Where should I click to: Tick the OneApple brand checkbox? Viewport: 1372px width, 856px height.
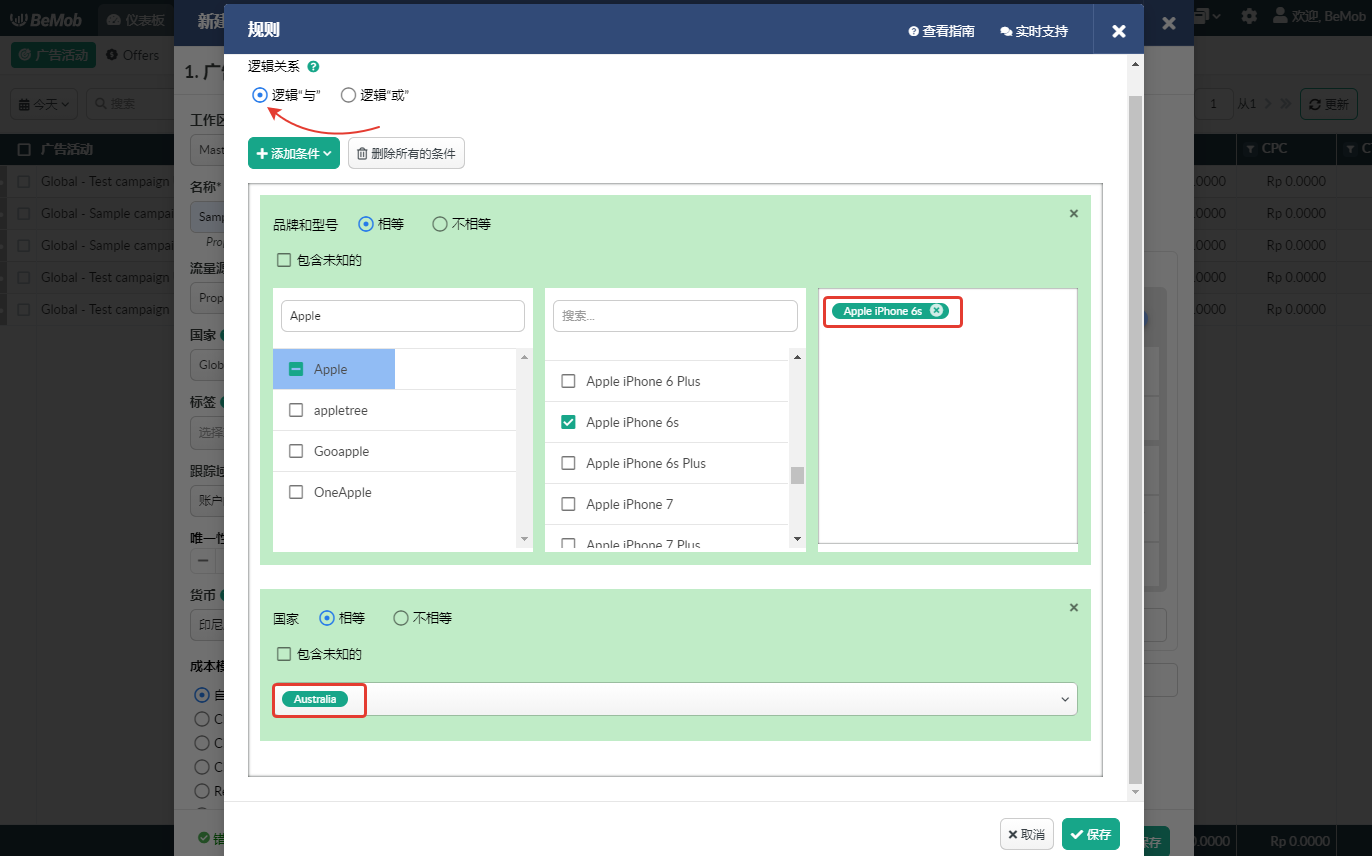point(296,492)
